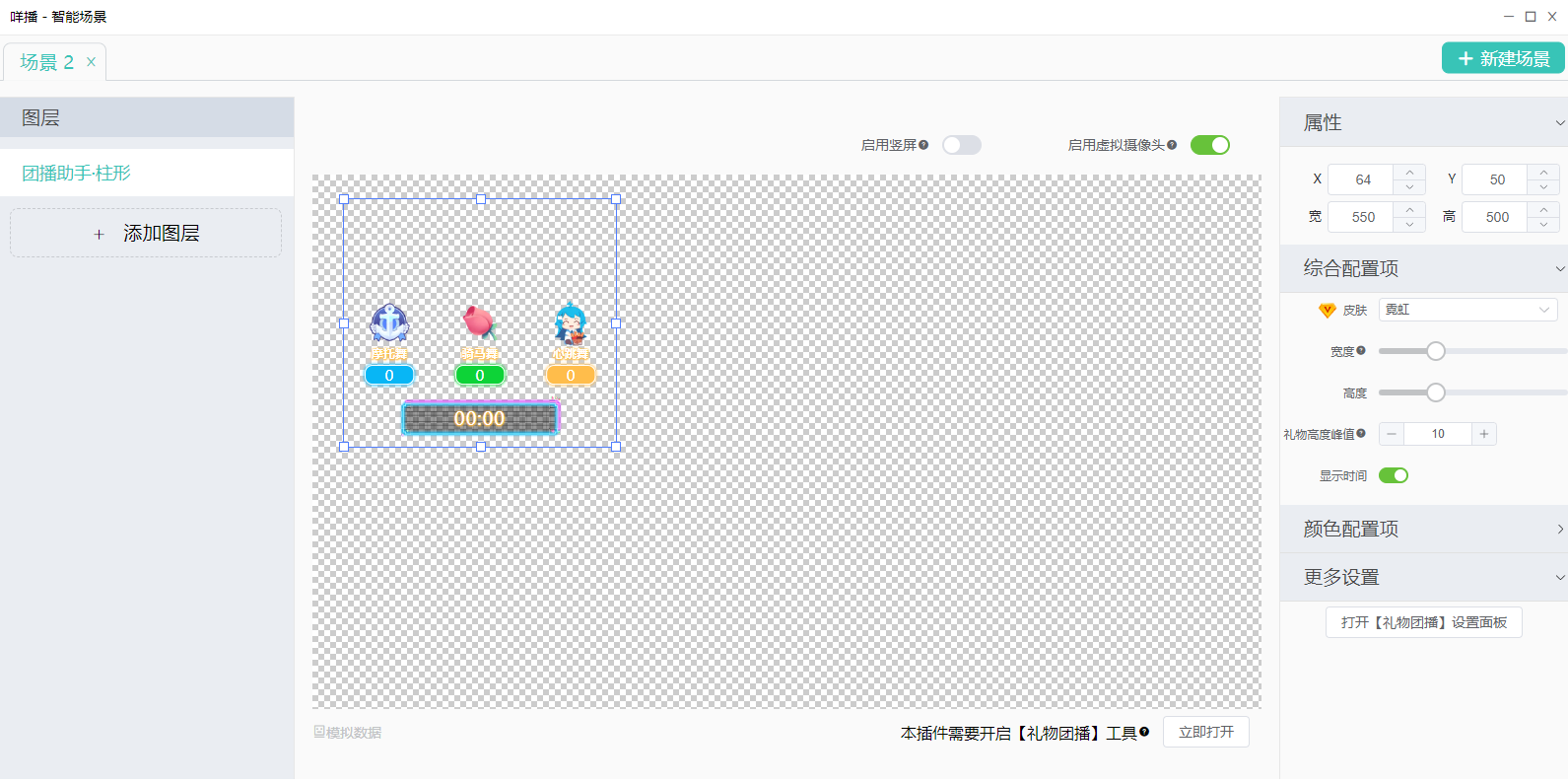Click the pink rose gift icon
The width and height of the screenshot is (1568, 784).
[479, 321]
